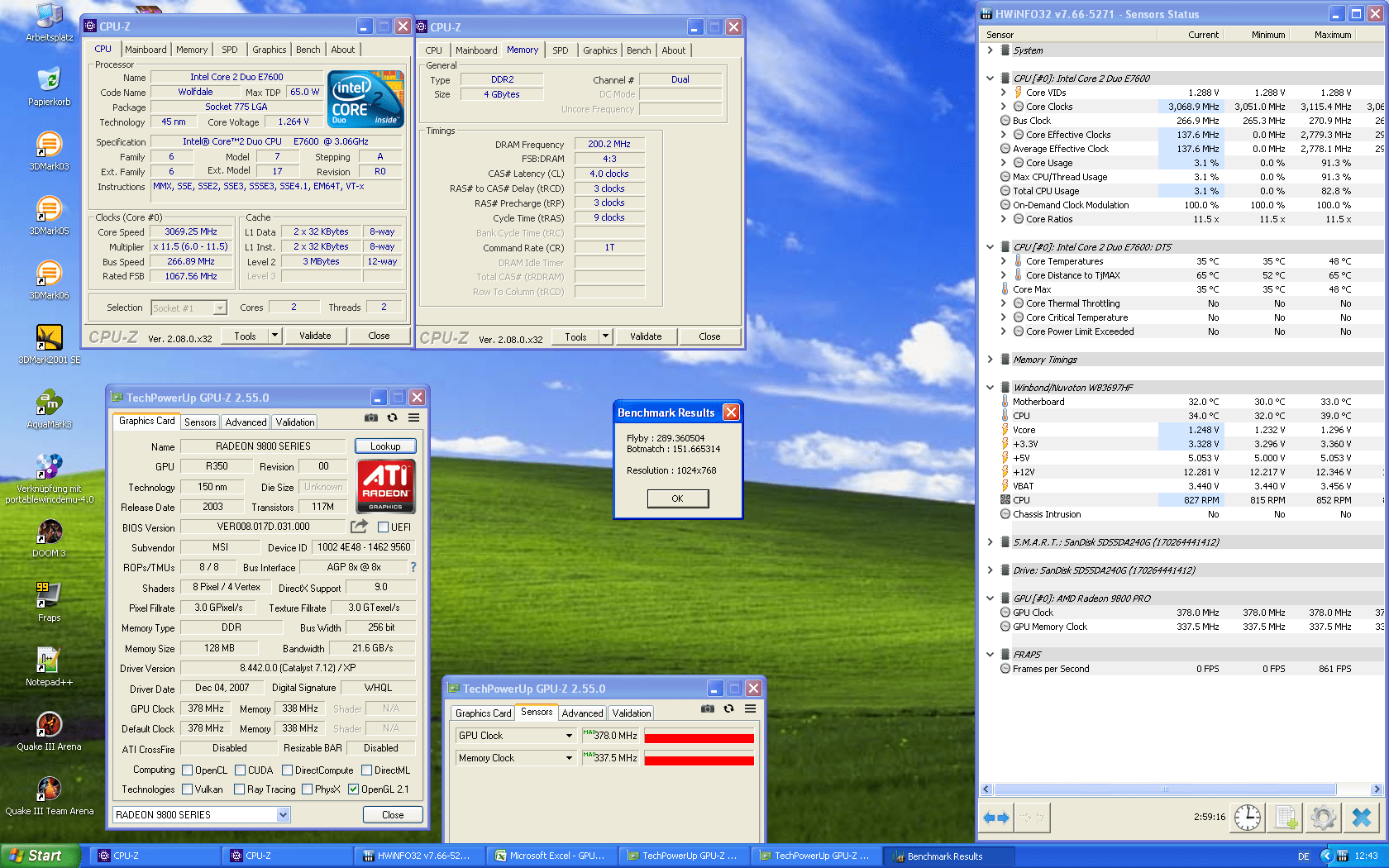
Task: Open the Bench tab in left CPU-Z
Action: (308, 50)
